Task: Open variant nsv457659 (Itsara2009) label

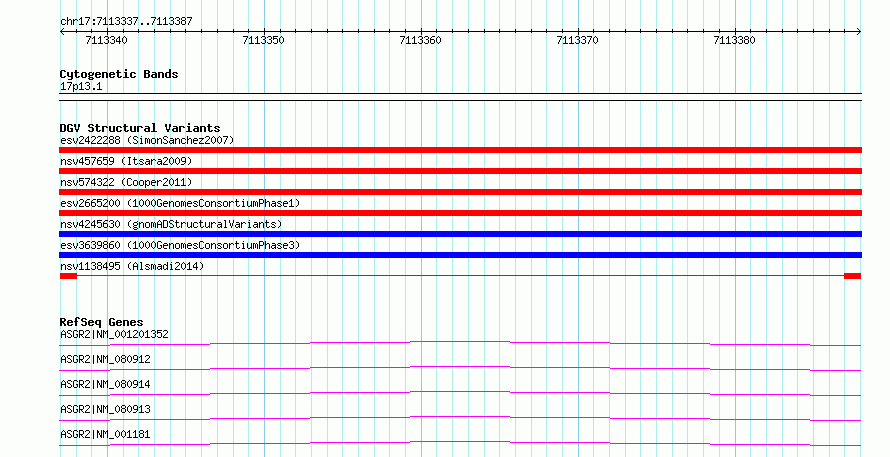Action: [x=126, y=161]
